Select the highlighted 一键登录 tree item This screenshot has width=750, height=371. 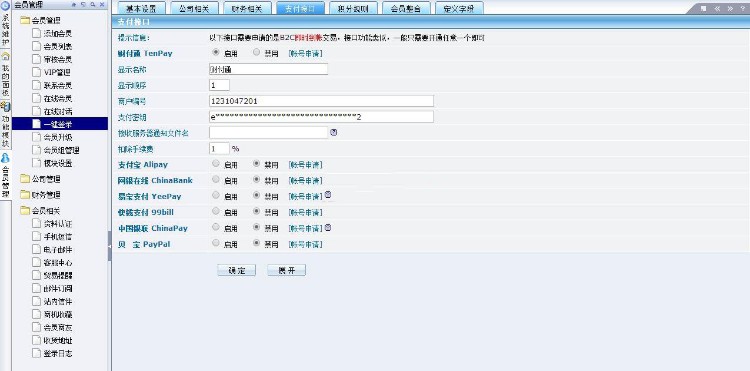[60, 124]
